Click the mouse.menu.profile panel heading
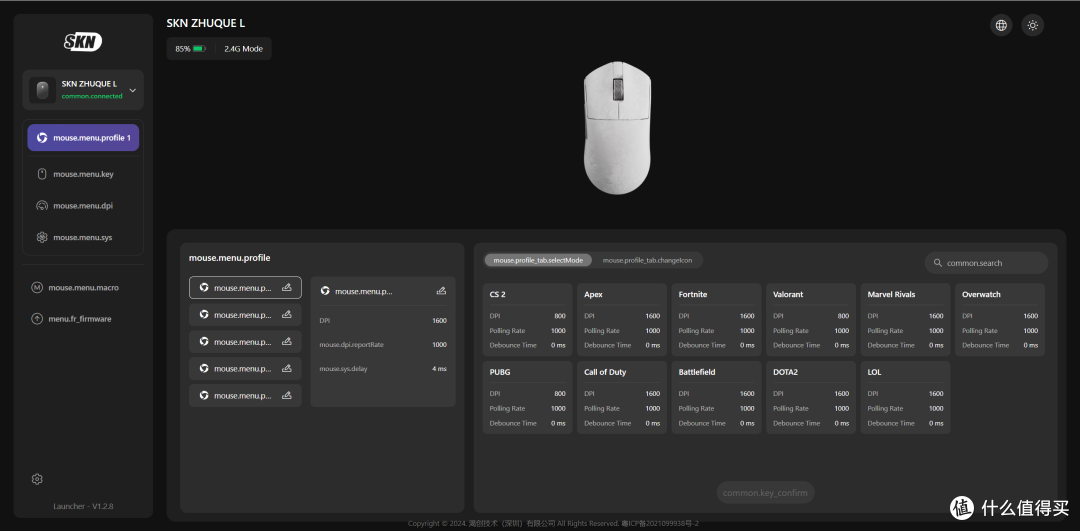 (x=229, y=258)
